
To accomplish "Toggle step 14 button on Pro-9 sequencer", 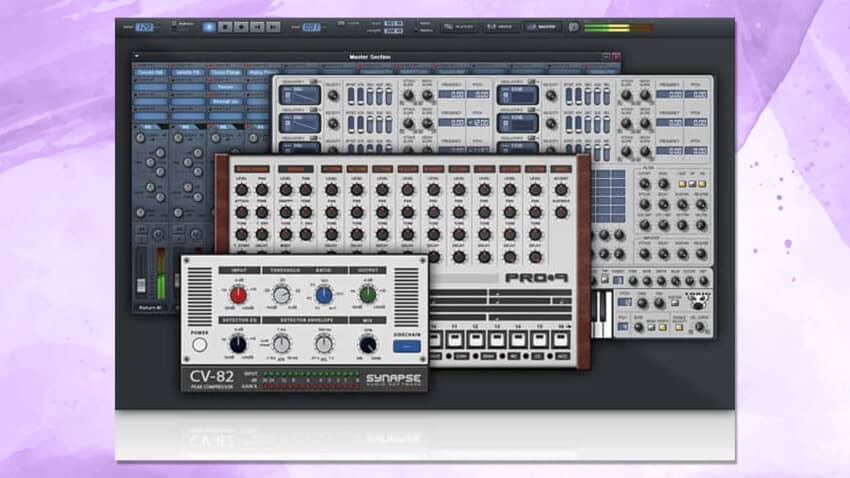I will pyautogui.click(x=518, y=340).
